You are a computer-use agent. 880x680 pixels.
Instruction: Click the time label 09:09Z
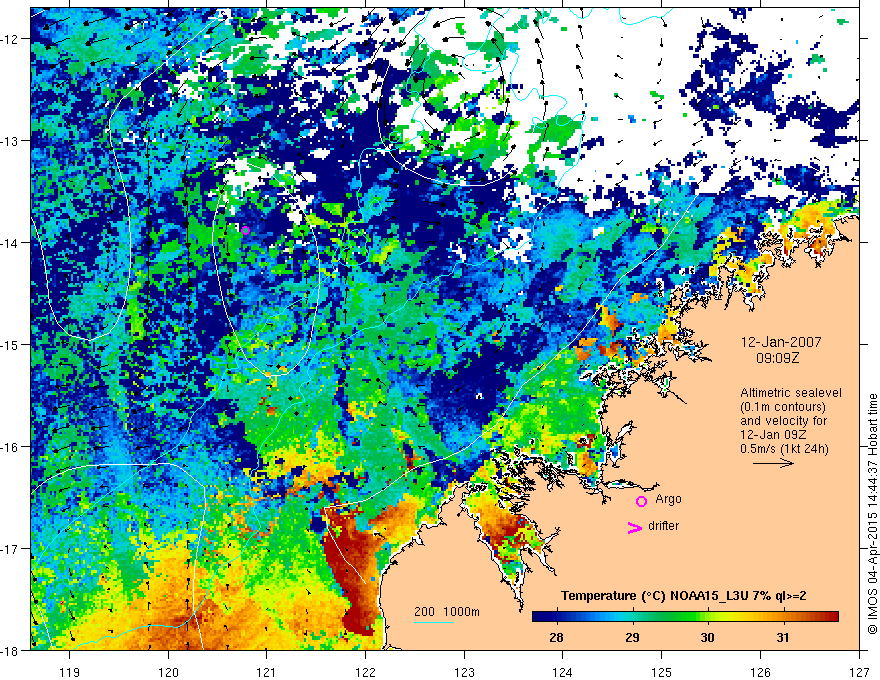point(778,358)
